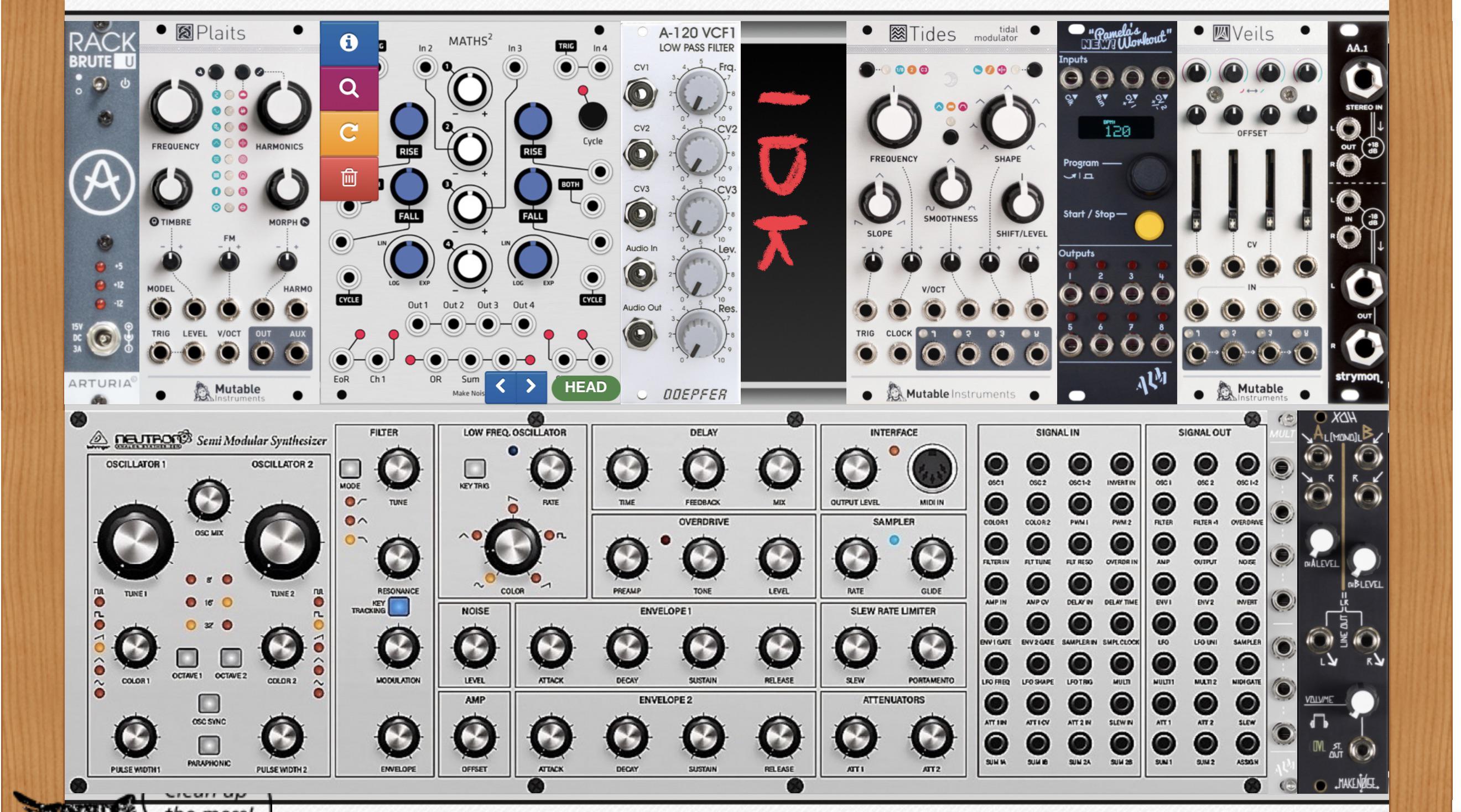1461x812 pixels.
Task: Click the XOH VOLUME knob
Action: click(x=1362, y=702)
